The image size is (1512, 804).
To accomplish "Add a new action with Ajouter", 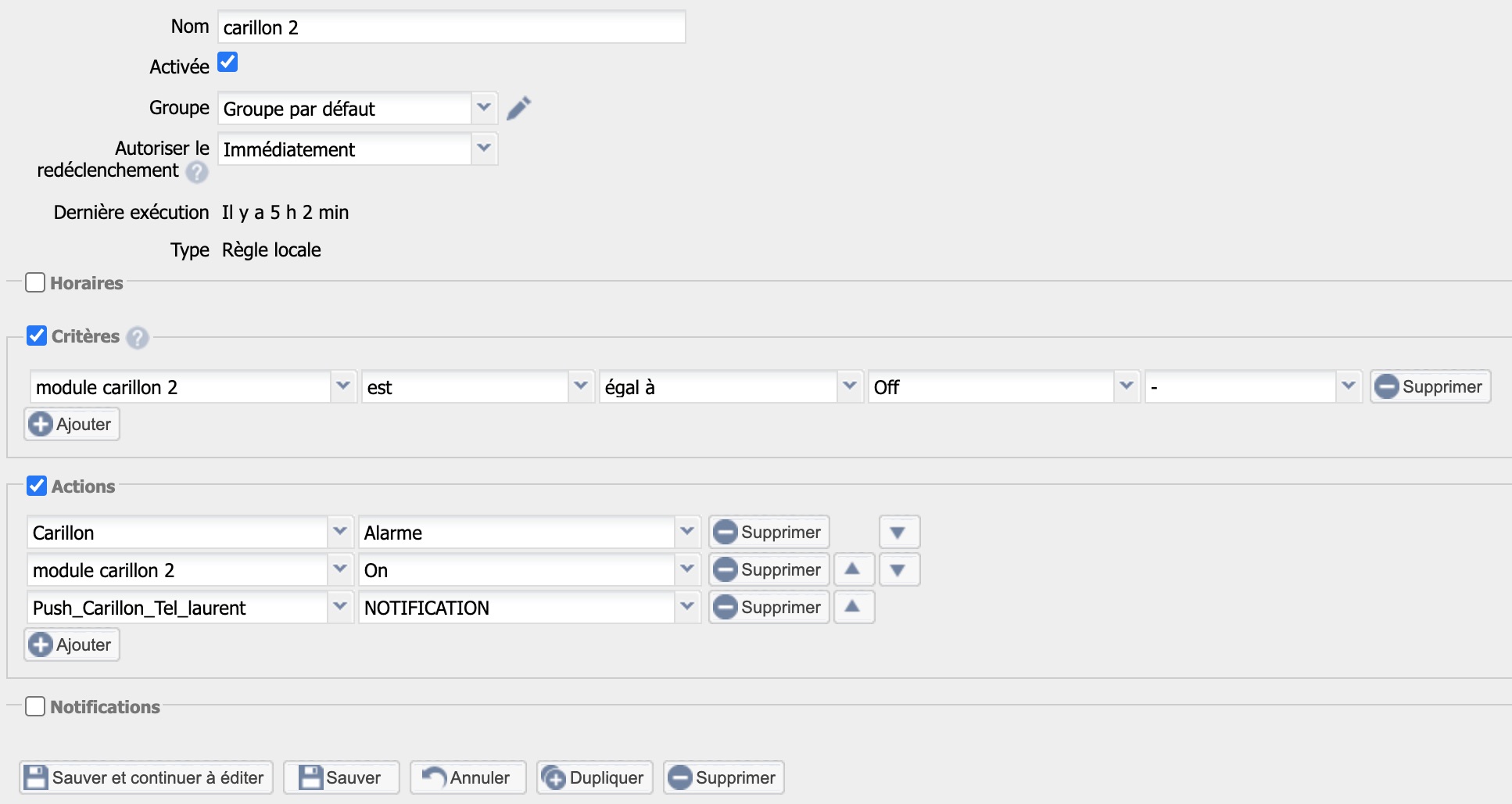I will coord(72,645).
